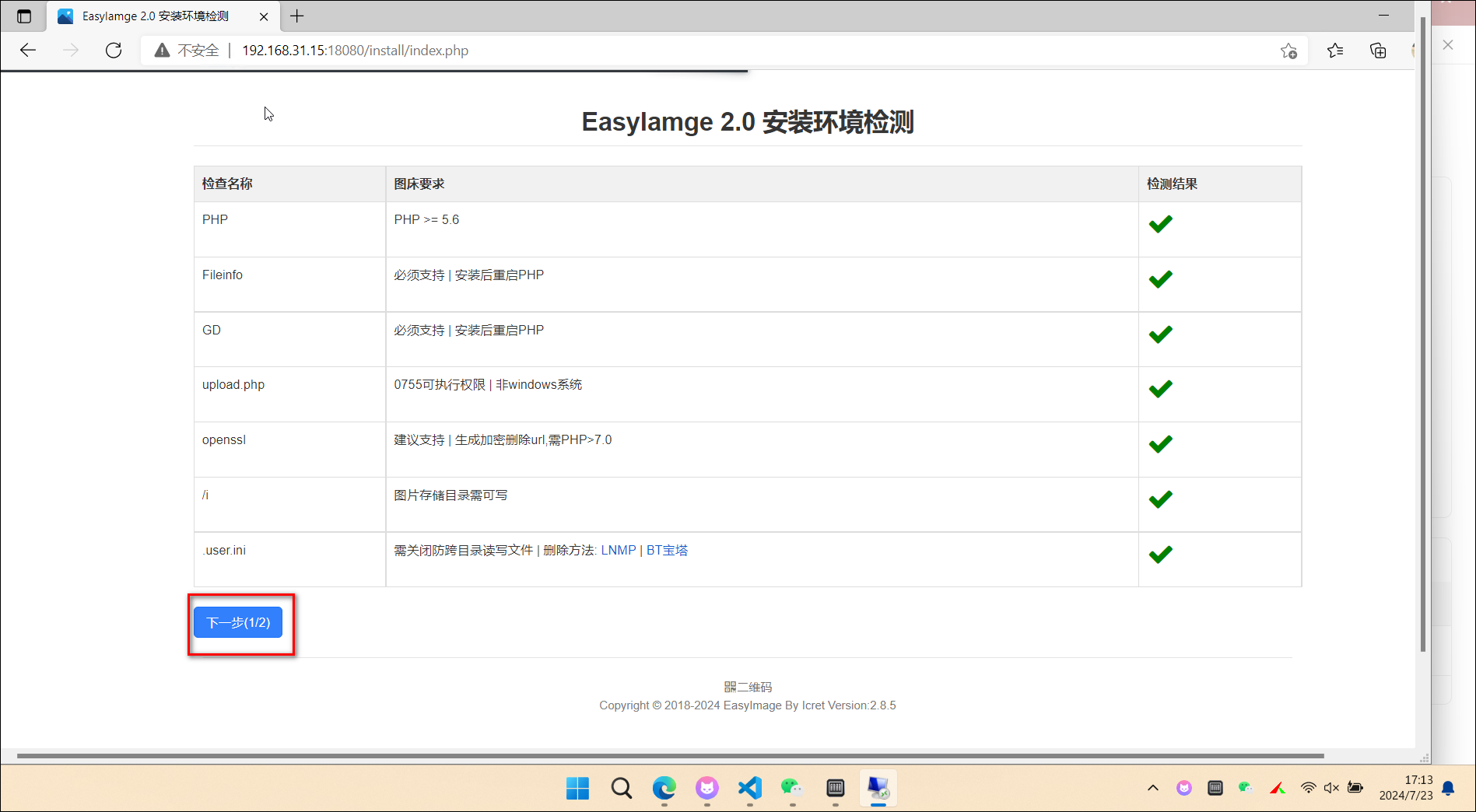Screen dimensions: 1476x812
Task: Click the not-secure warning icon
Action: [x=162, y=51]
